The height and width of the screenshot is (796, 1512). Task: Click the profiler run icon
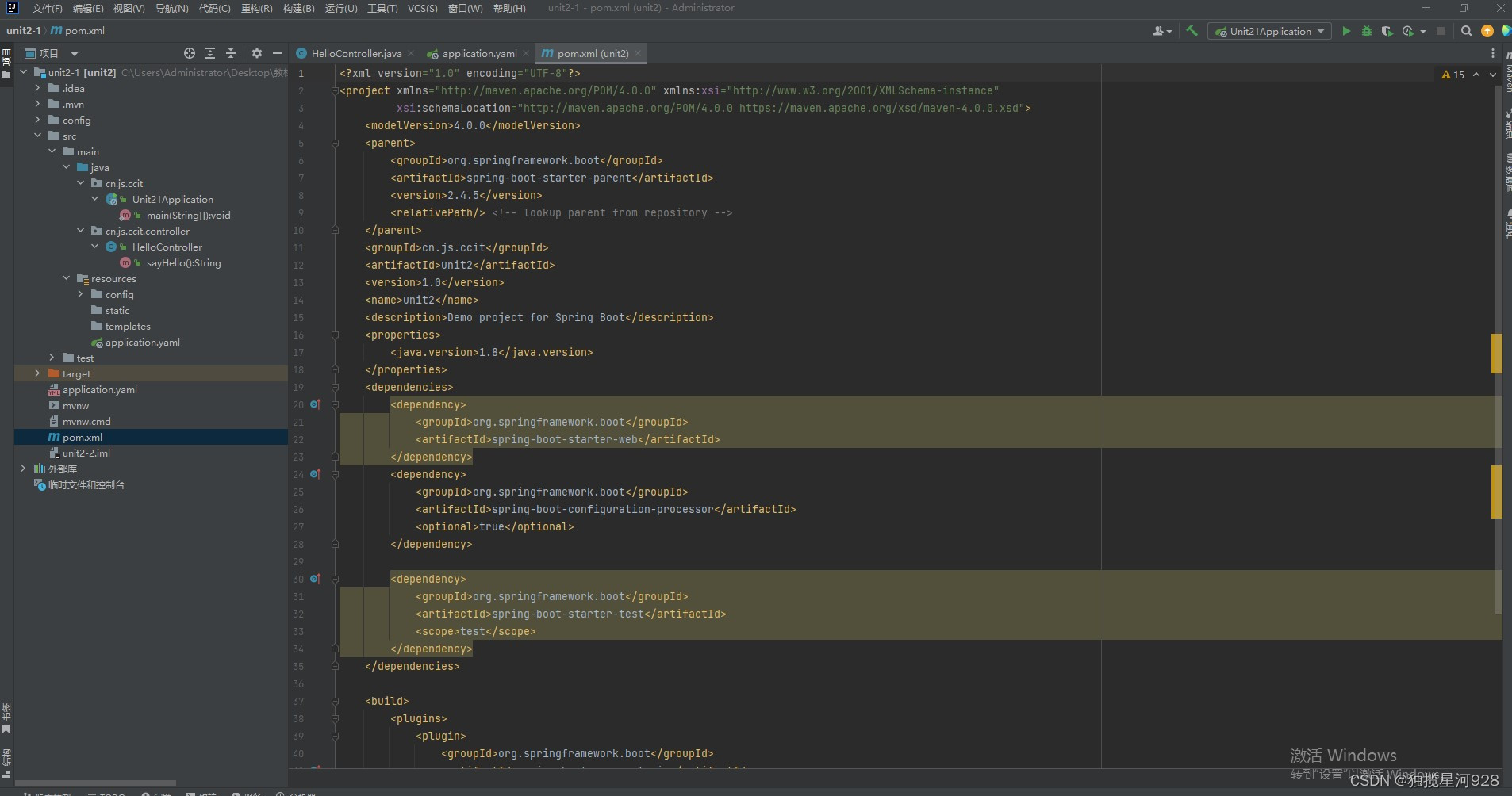(x=1408, y=31)
